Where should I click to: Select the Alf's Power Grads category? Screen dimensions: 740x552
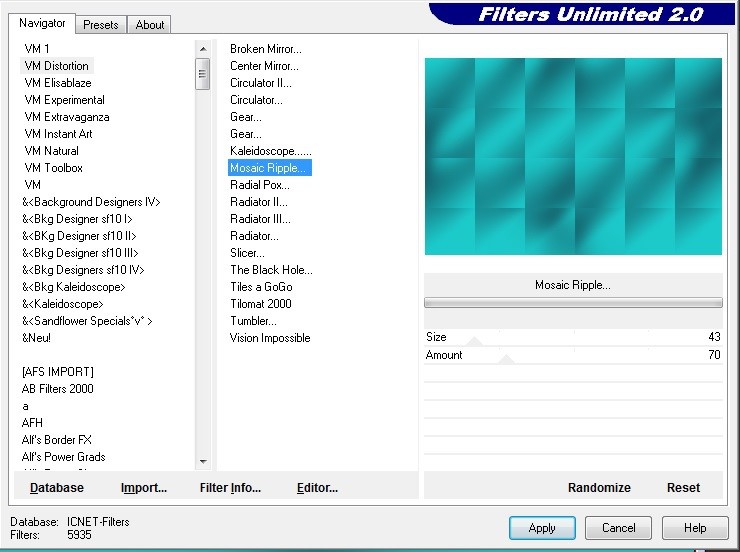(x=63, y=457)
